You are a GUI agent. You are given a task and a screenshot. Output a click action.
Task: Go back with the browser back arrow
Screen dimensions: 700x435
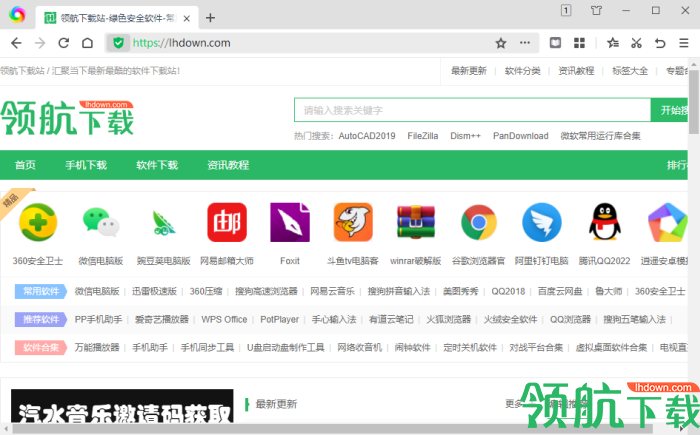(16, 43)
